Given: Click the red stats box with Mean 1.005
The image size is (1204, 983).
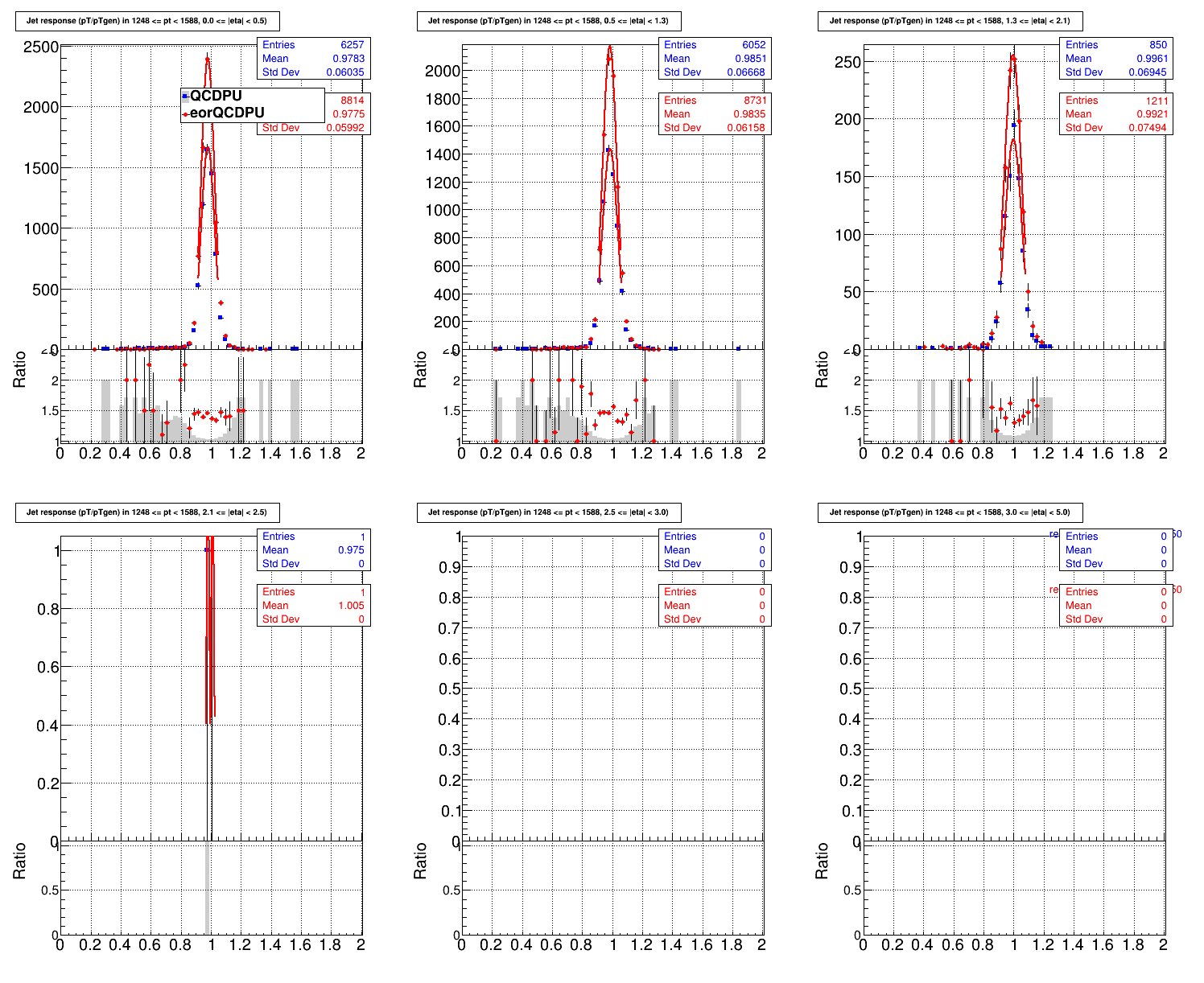Looking at the screenshot, I should click(x=313, y=606).
